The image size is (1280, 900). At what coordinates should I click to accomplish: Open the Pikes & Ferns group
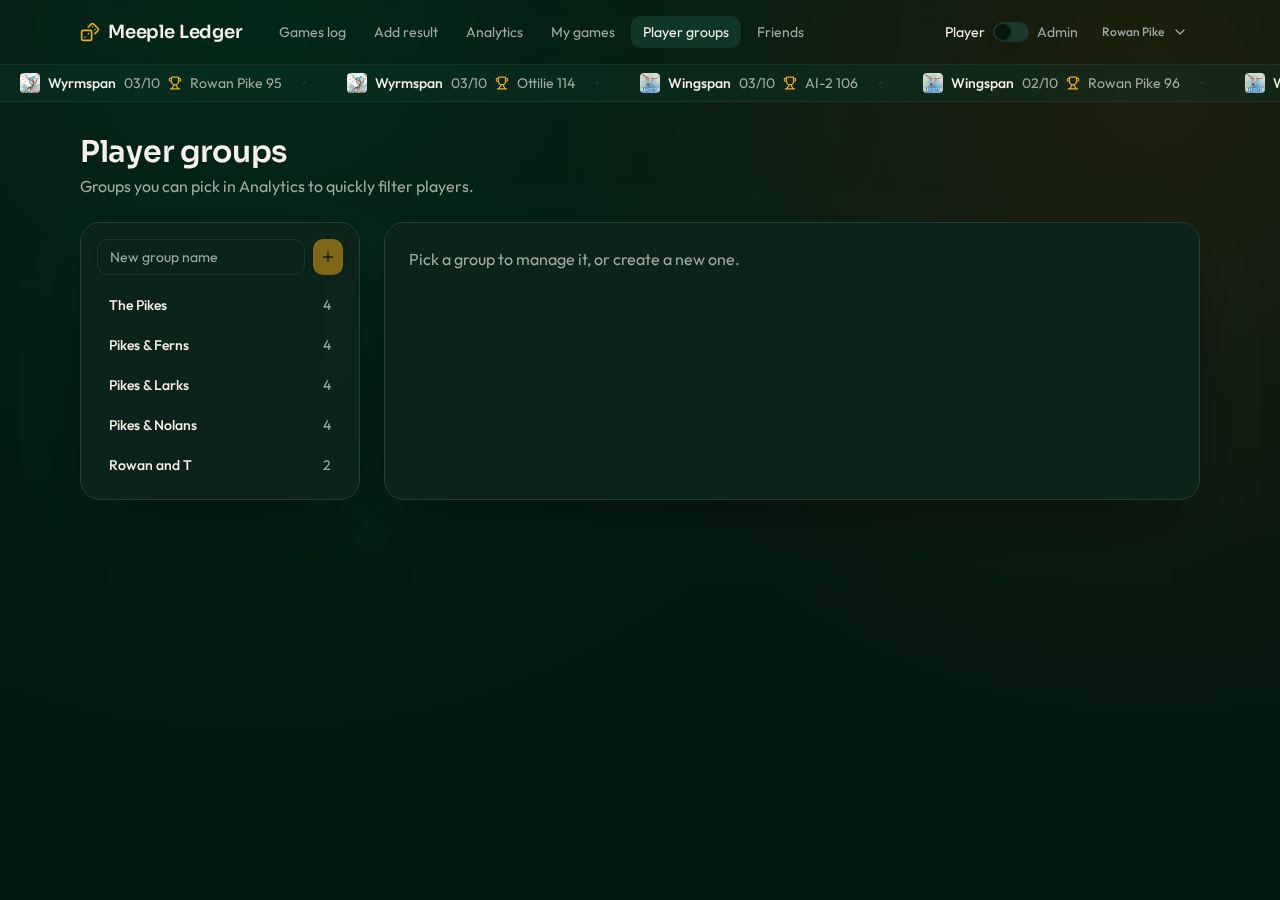(x=220, y=345)
